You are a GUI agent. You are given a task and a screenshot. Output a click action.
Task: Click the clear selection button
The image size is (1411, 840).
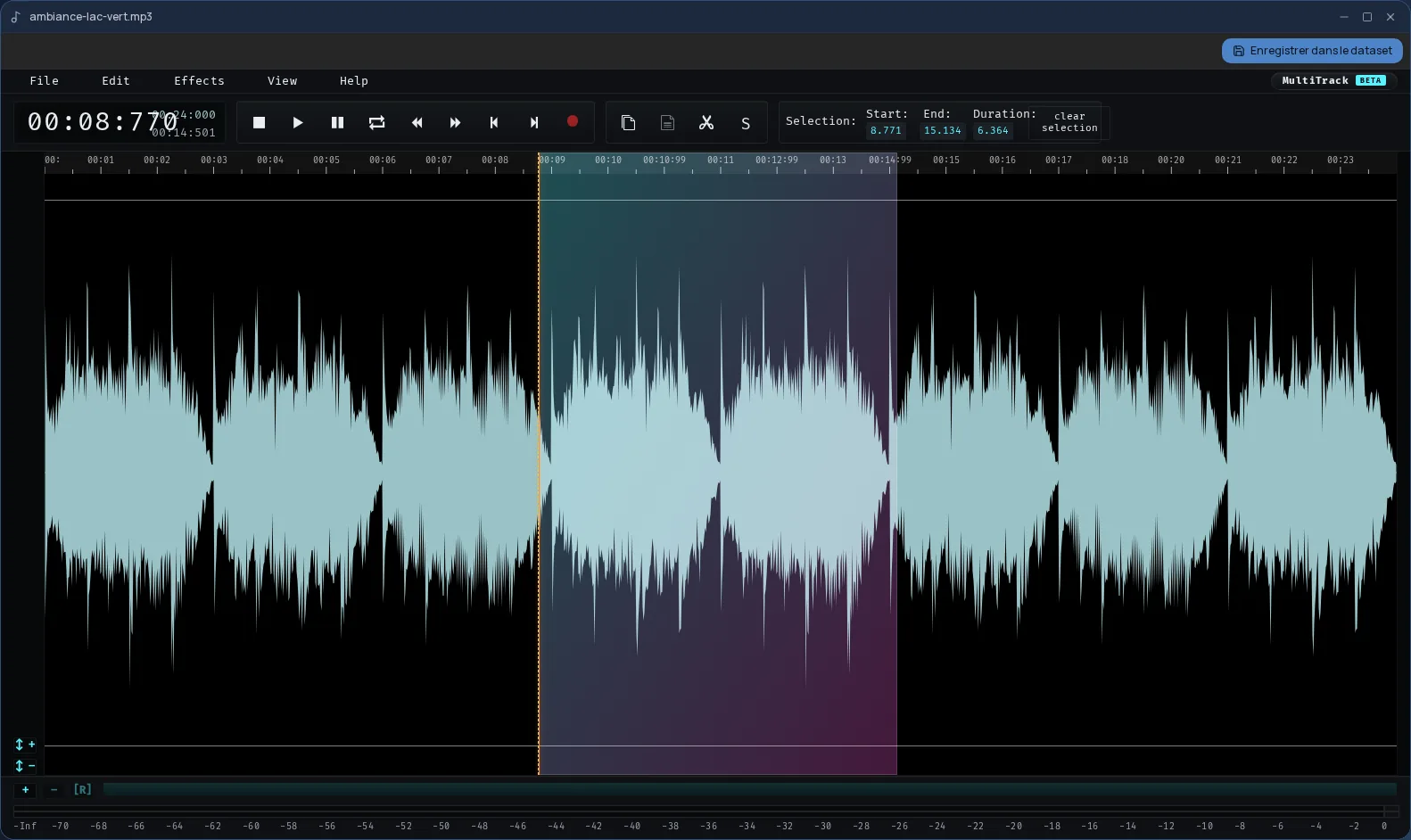point(1069,122)
